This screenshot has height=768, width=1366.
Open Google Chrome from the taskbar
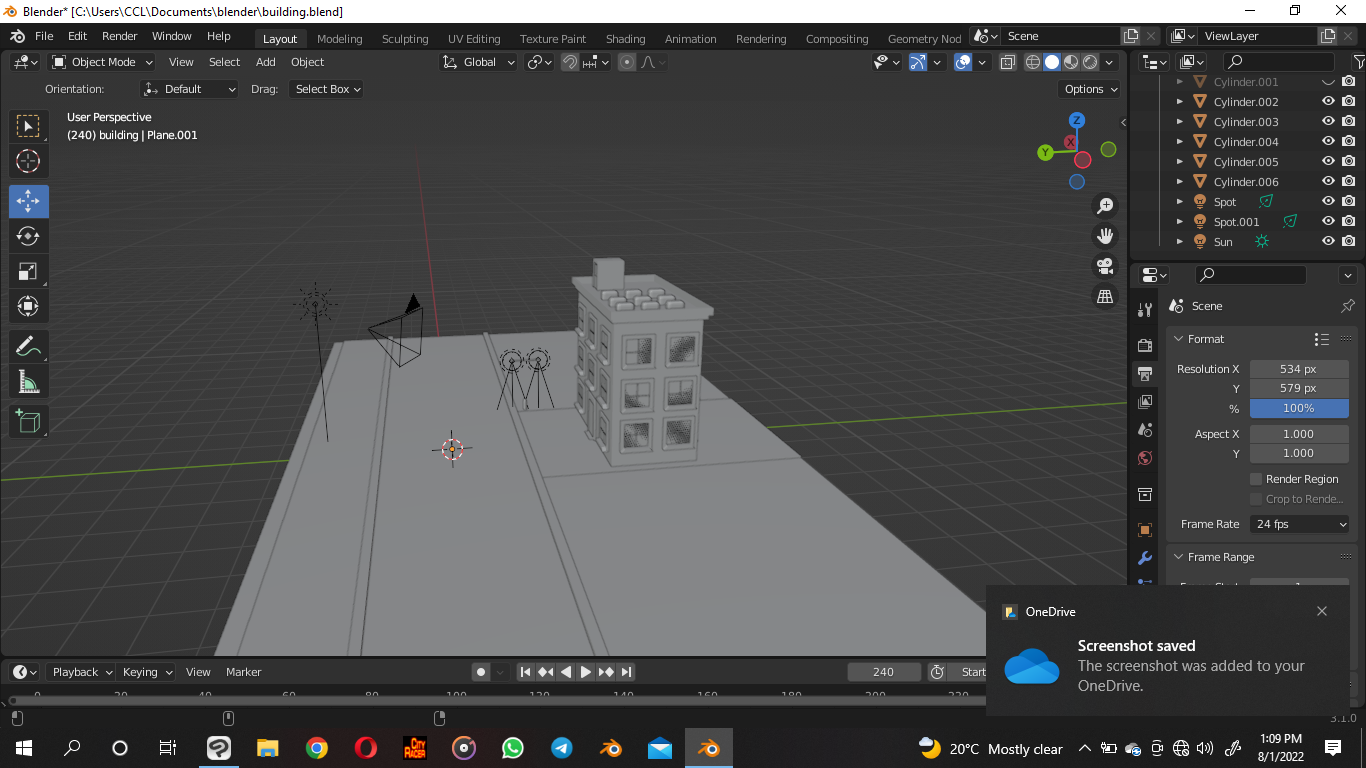click(x=316, y=748)
